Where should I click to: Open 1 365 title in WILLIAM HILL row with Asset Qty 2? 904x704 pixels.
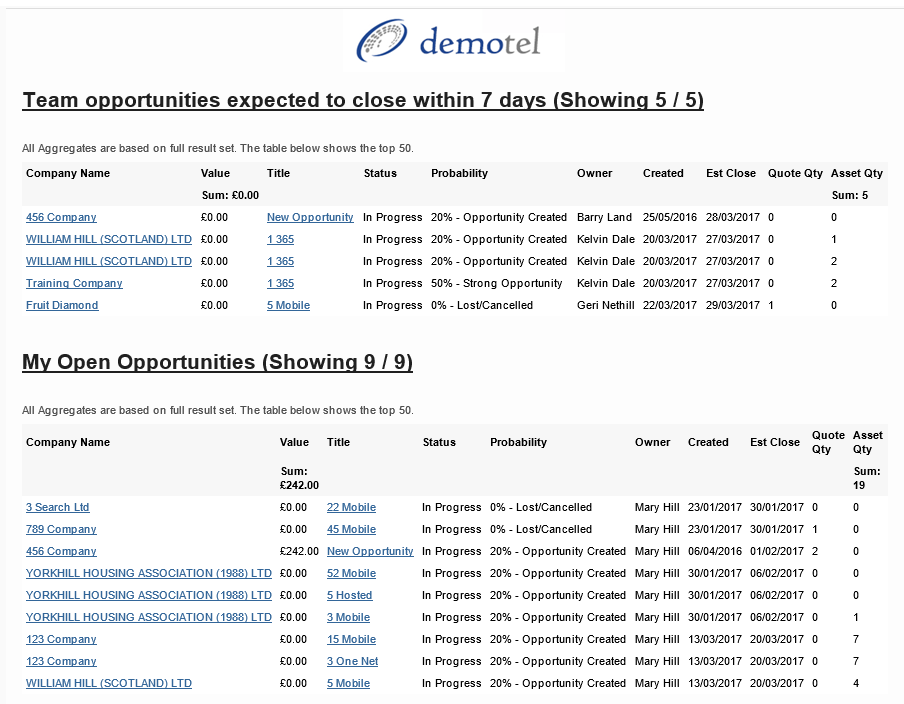(x=280, y=261)
